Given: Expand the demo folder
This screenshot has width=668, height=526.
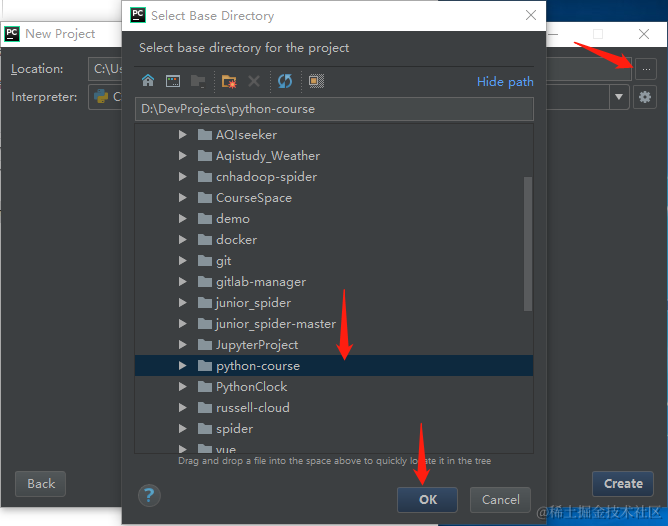Looking at the screenshot, I should (182, 218).
